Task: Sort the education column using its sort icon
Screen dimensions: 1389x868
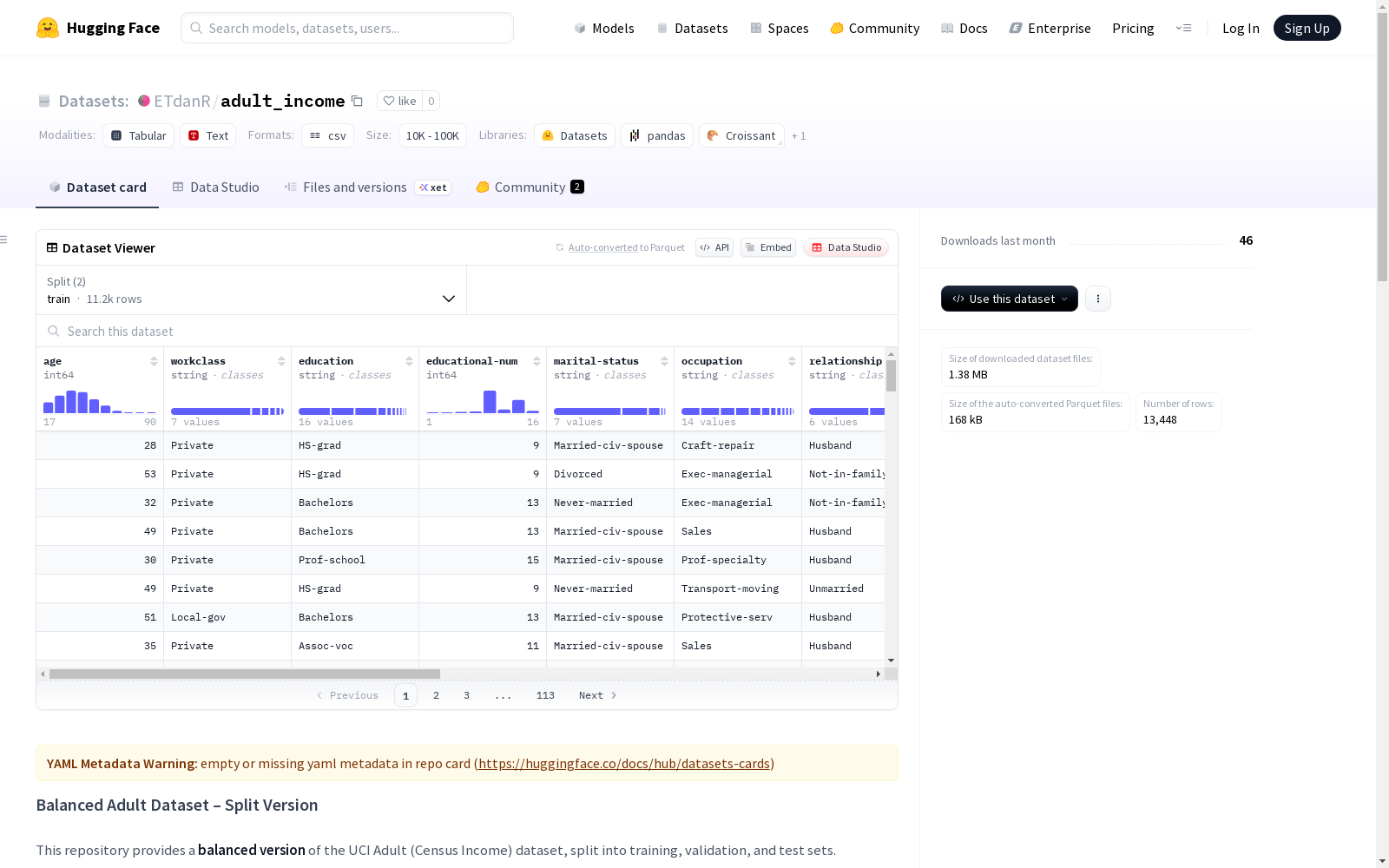Action: click(x=409, y=361)
